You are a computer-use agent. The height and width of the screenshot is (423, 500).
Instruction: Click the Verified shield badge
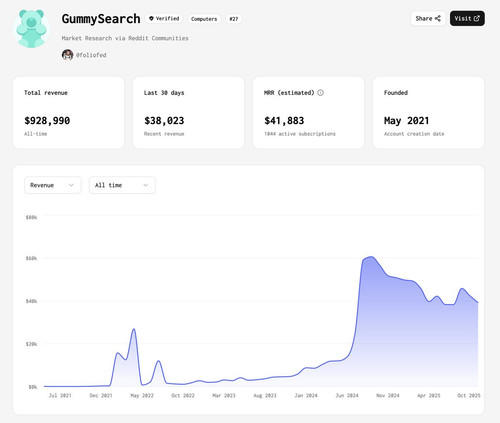tap(164, 19)
